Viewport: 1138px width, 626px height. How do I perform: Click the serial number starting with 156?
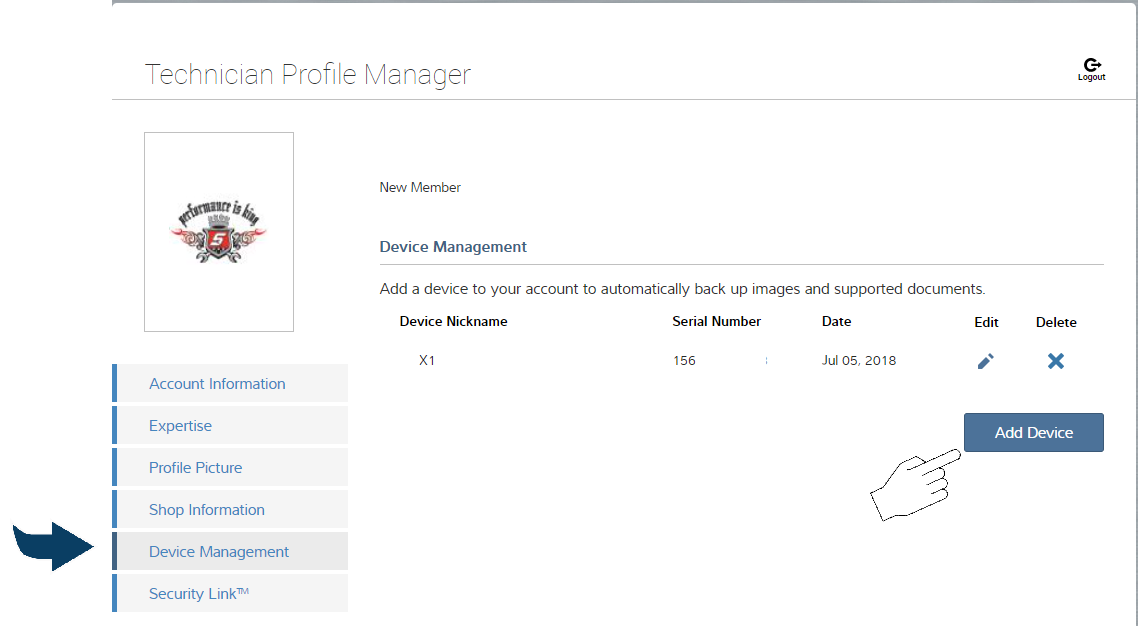(685, 361)
